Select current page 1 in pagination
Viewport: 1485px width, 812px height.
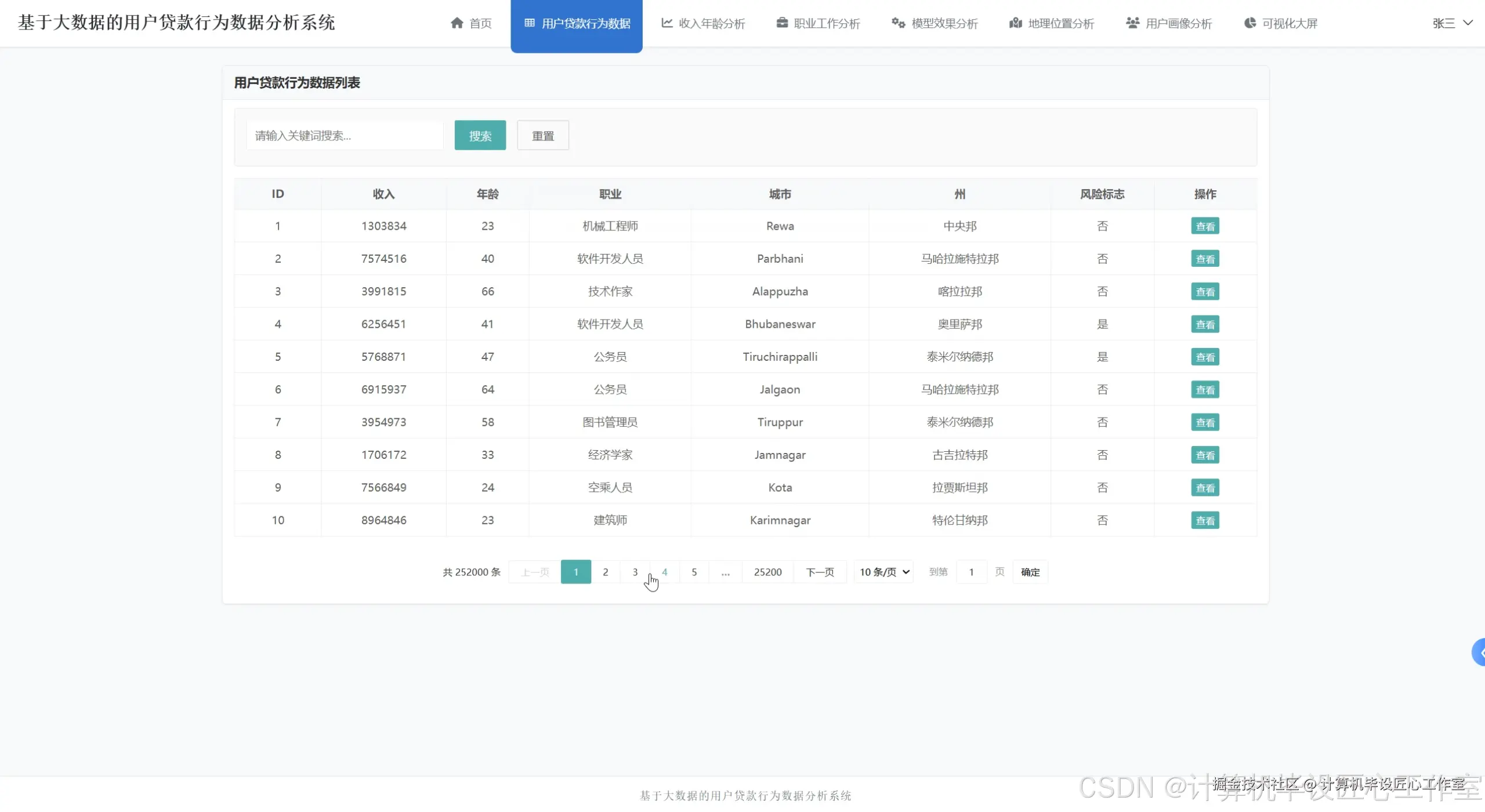[576, 572]
